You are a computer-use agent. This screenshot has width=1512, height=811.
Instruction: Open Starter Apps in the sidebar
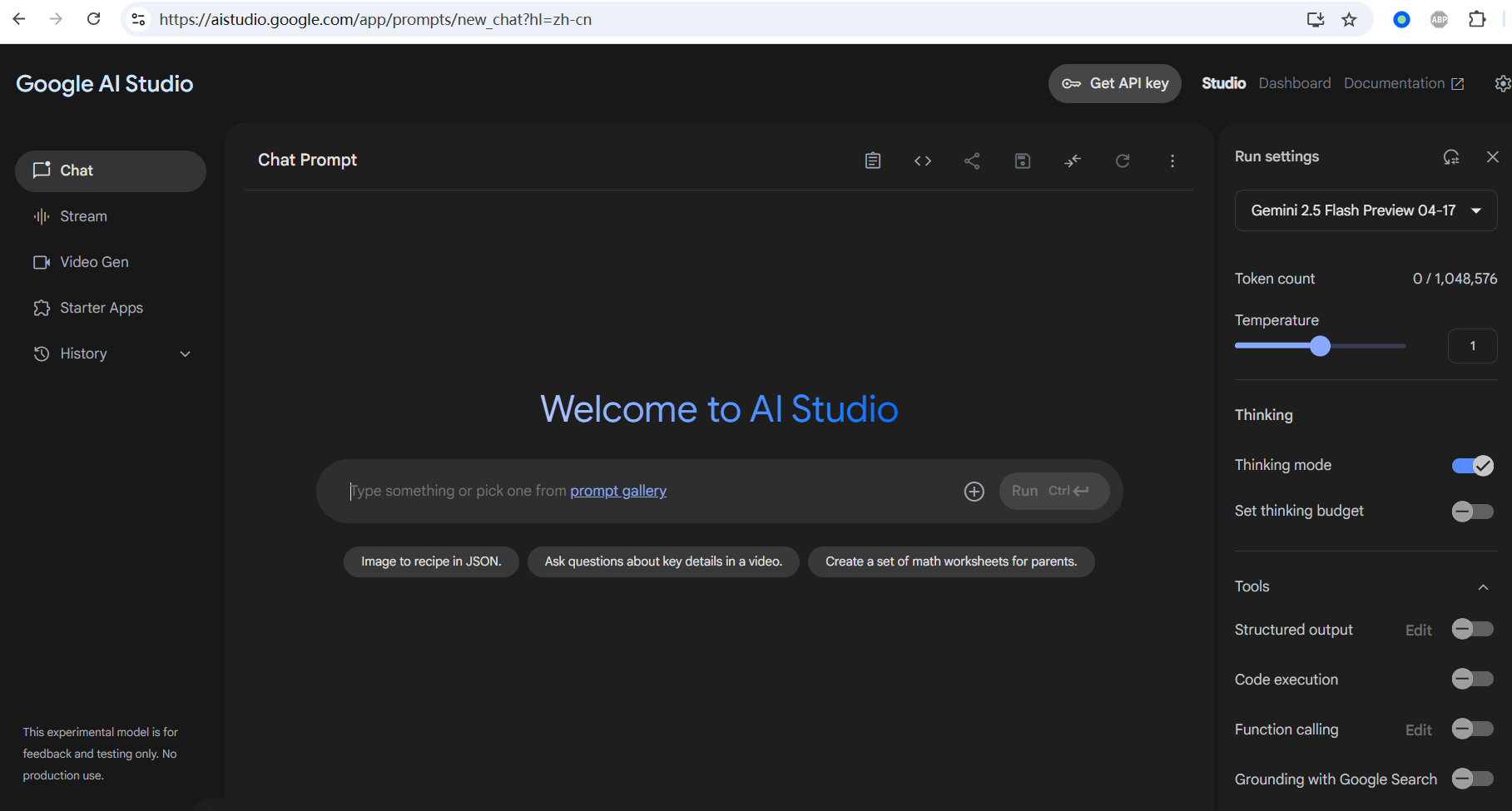pyautogui.click(x=111, y=308)
